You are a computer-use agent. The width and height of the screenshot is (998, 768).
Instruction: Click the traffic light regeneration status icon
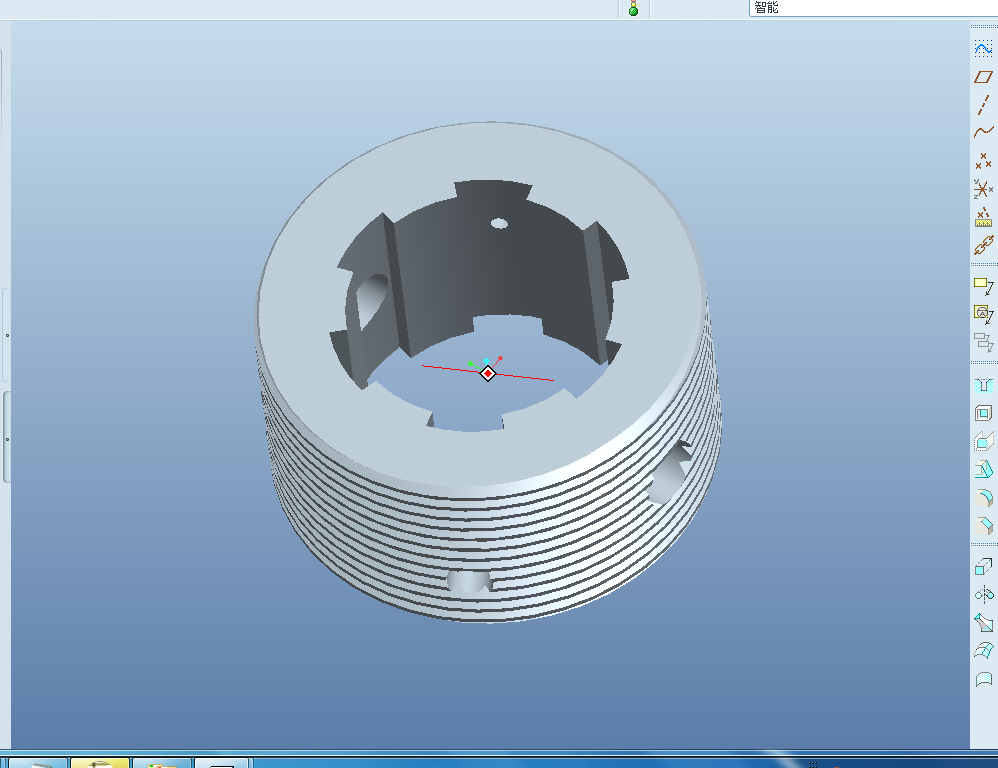[633, 8]
